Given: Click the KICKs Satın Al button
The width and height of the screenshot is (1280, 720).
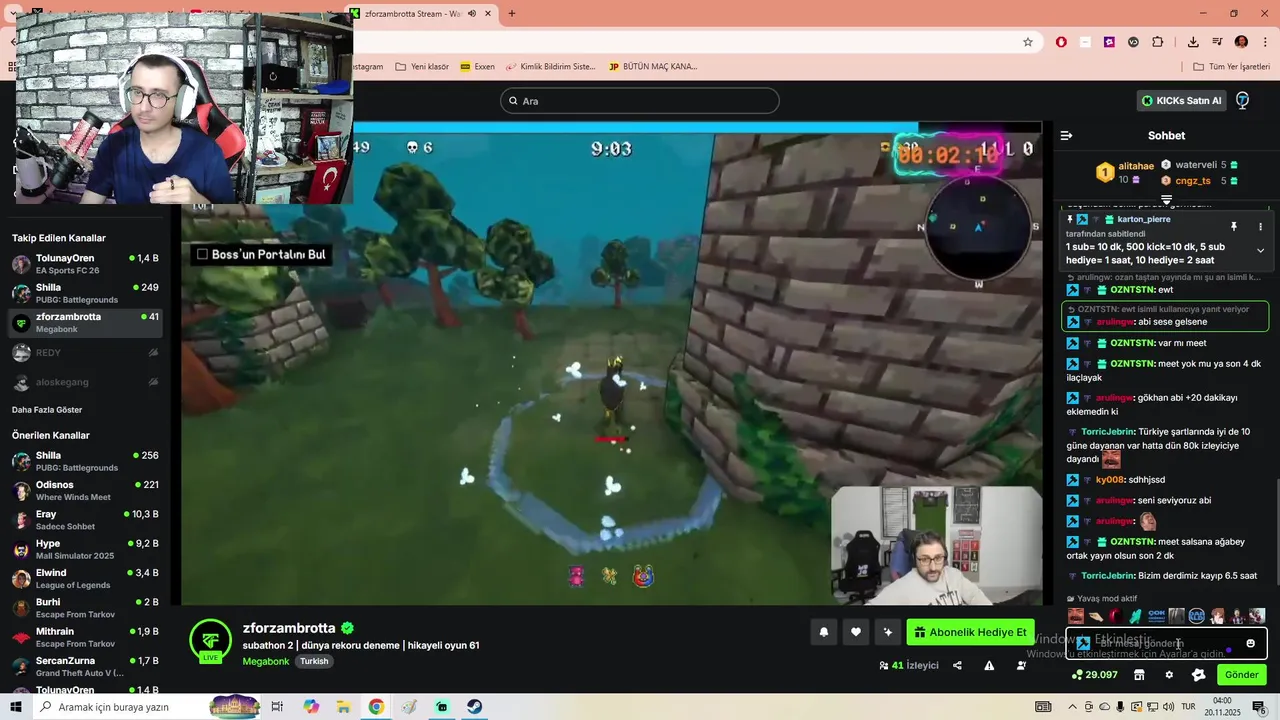Looking at the screenshot, I should click(1181, 100).
